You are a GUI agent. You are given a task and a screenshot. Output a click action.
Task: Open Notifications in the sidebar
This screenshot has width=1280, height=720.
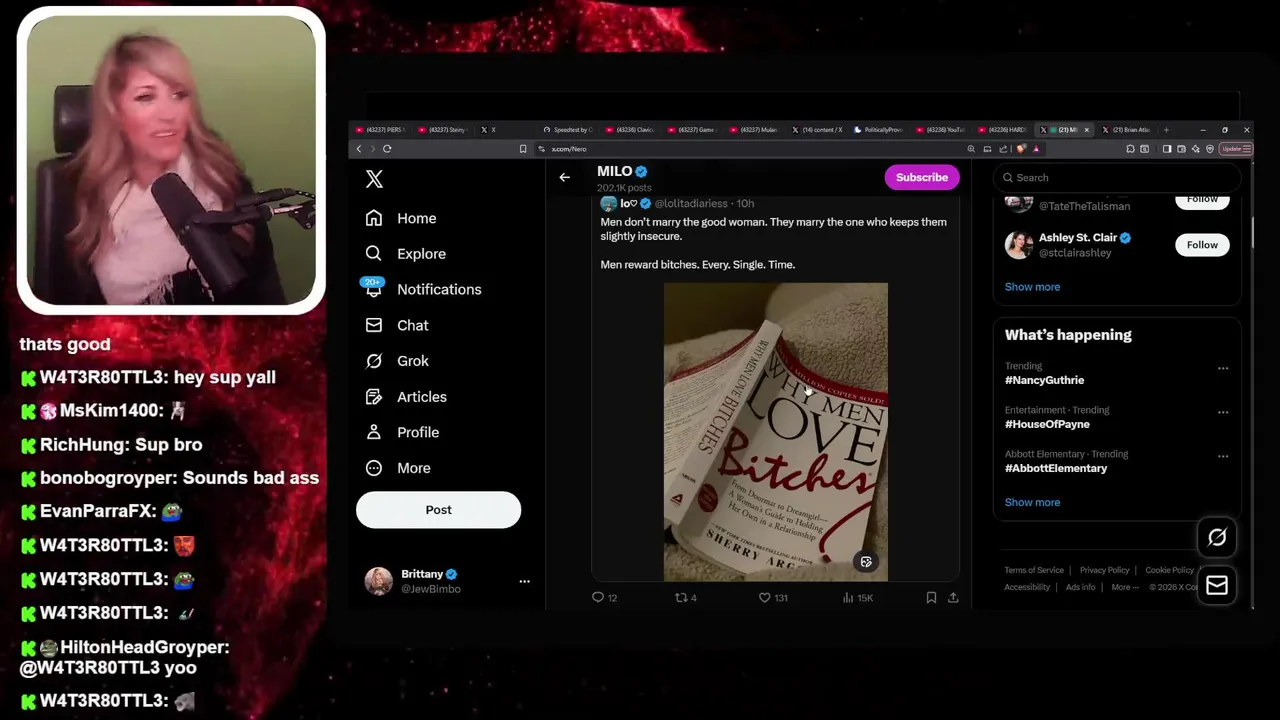click(423, 289)
